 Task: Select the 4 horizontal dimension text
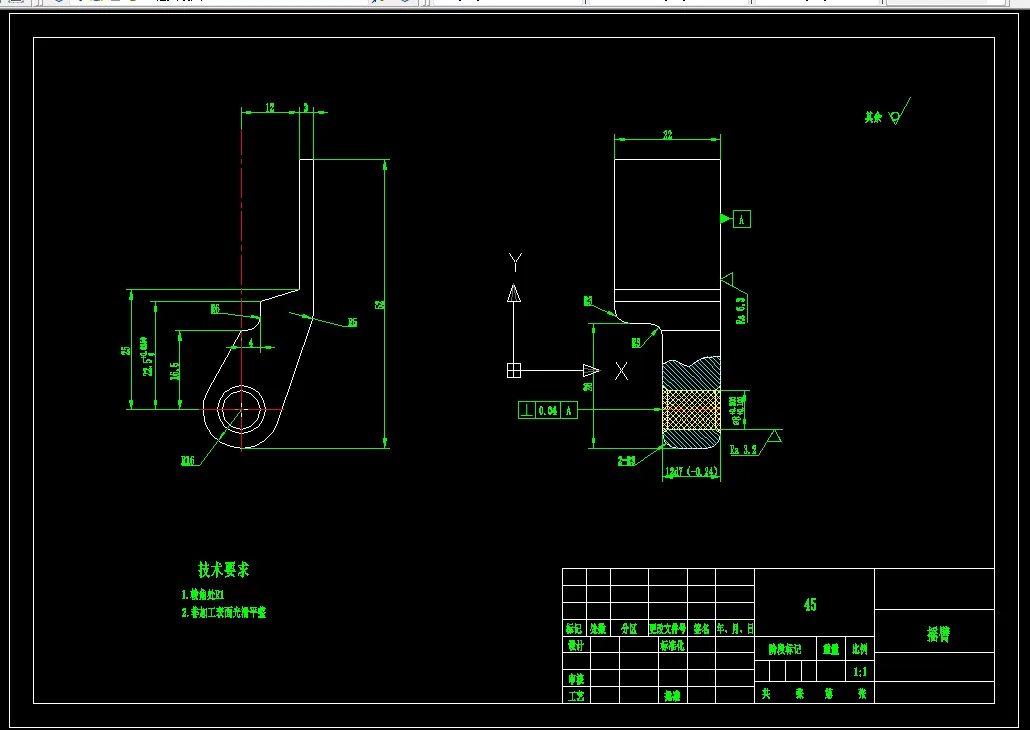251,342
